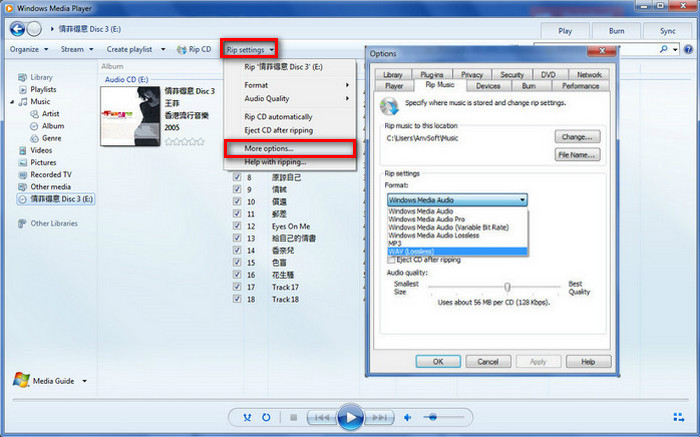Image resolution: width=700 pixels, height=437 pixels.
Task: Switch to the Privacy tab
Action: point(472,75)
